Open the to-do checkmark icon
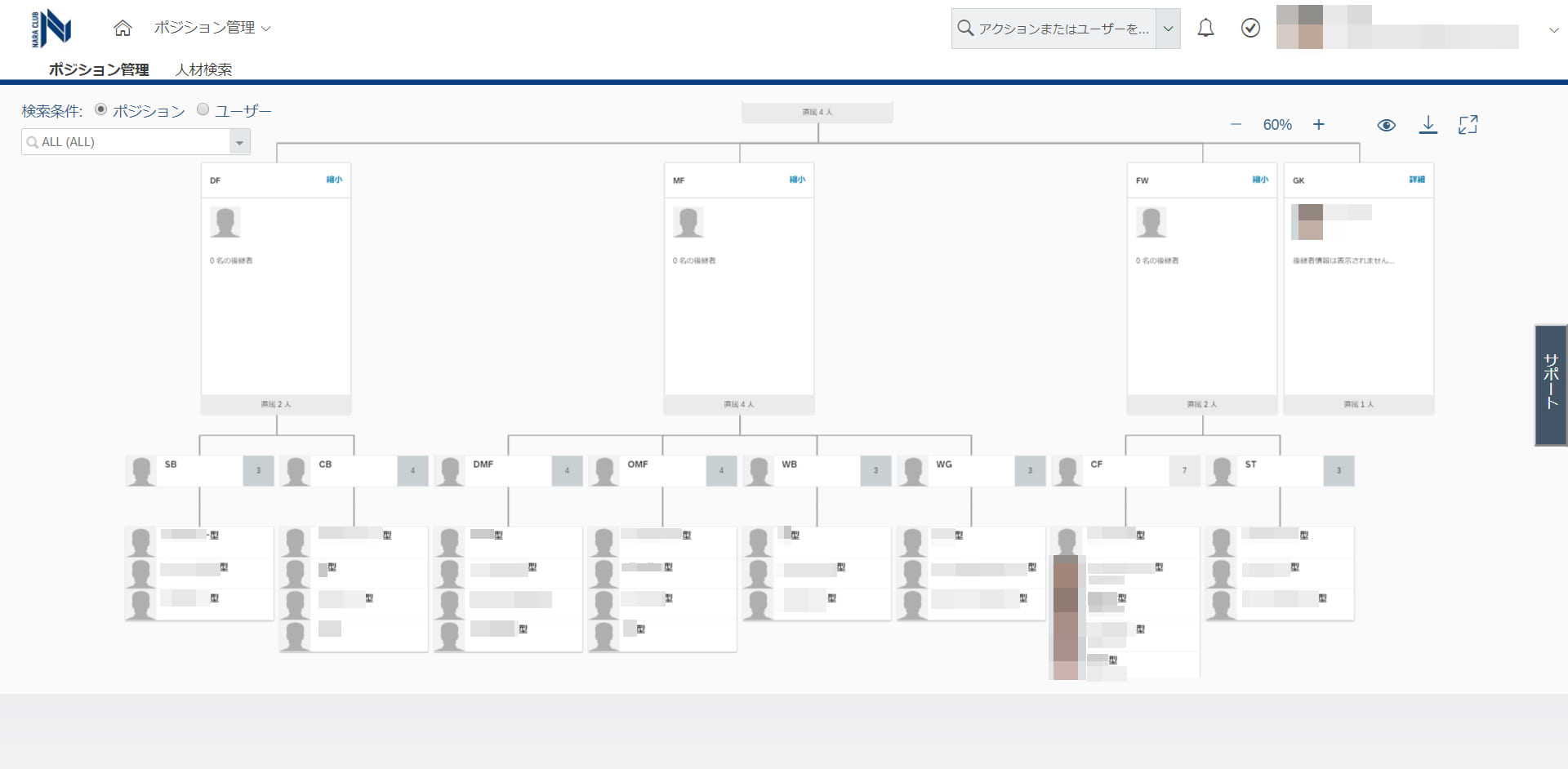1568x769 pixels. (1250, 29)
